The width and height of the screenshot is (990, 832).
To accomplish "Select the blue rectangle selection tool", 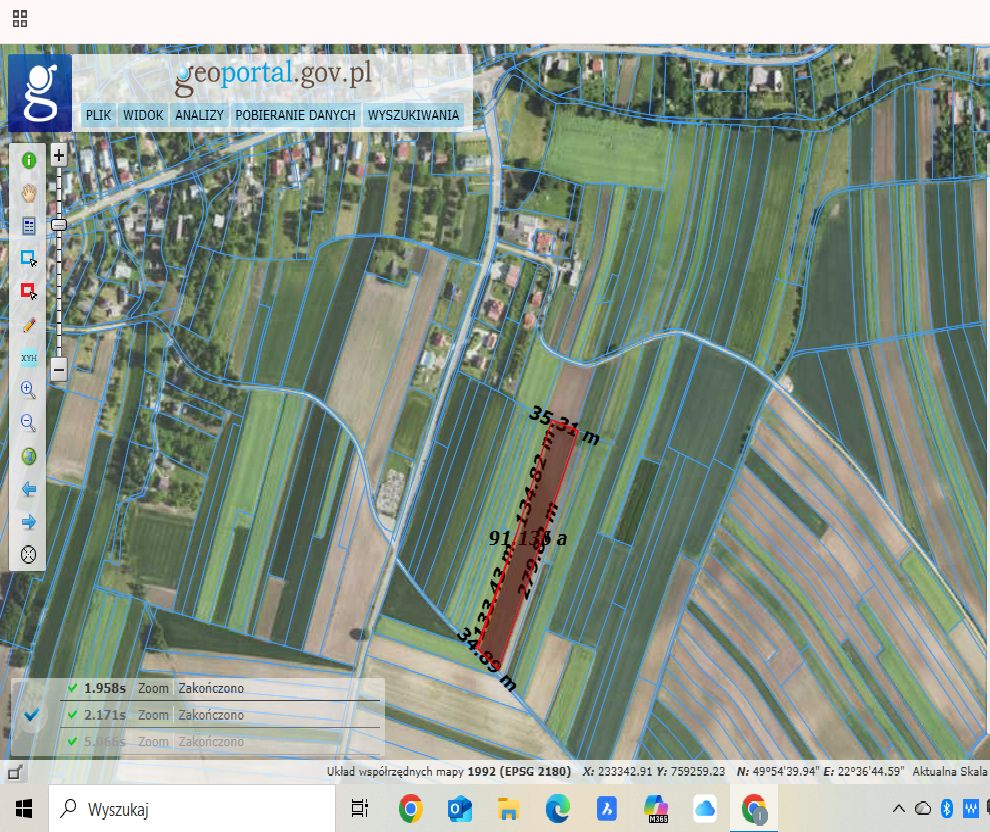I will 28,258.
